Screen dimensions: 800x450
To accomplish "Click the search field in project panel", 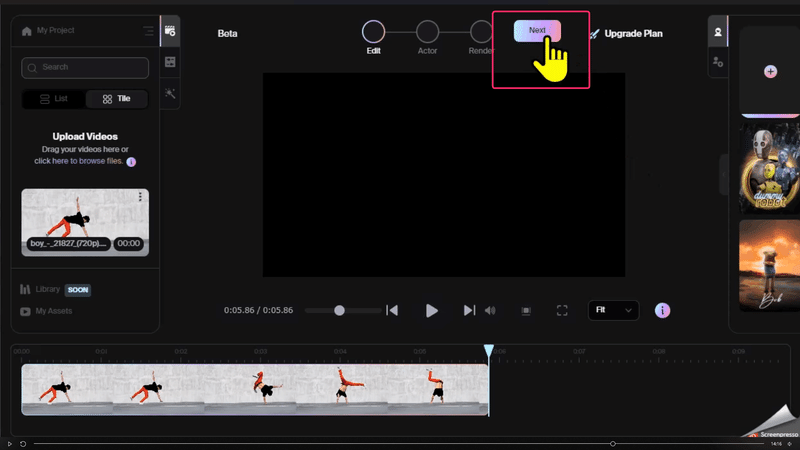I will point(85,67).
